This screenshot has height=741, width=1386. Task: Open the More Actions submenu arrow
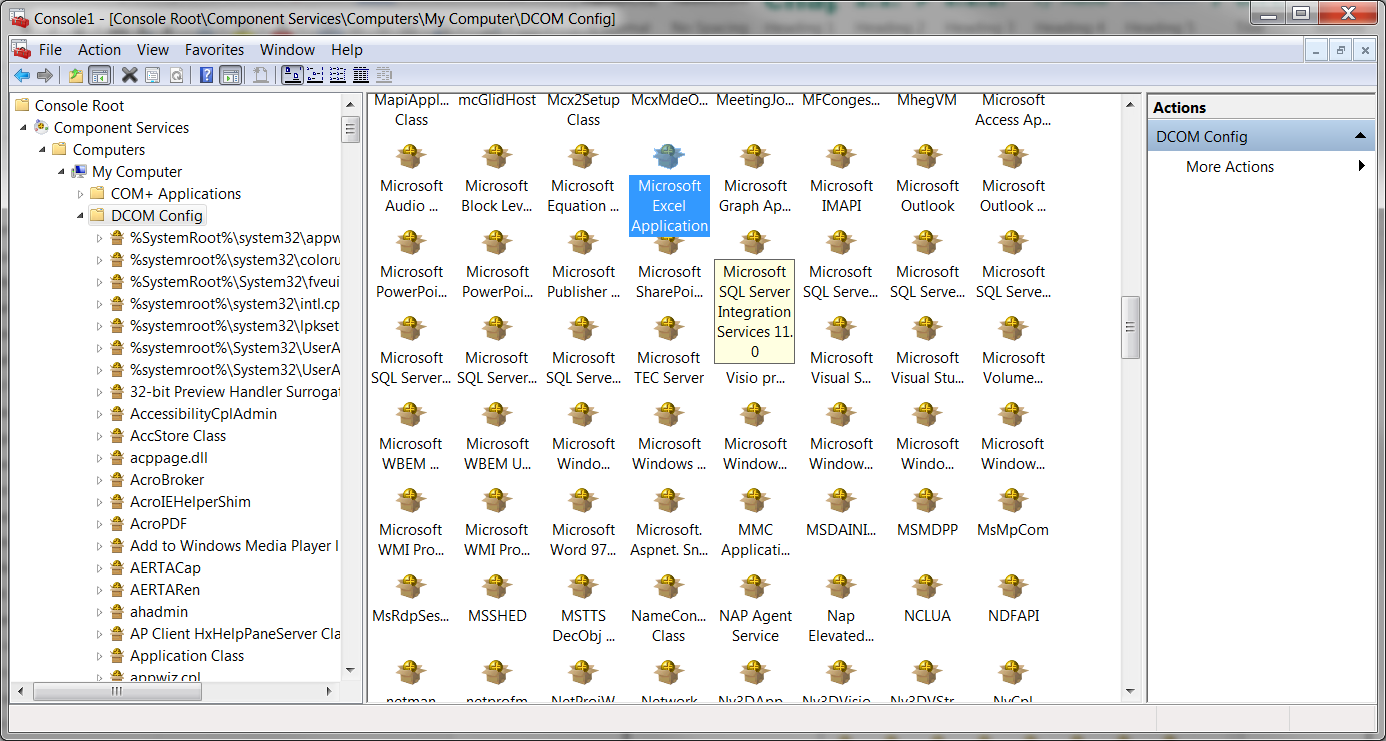1362,166
